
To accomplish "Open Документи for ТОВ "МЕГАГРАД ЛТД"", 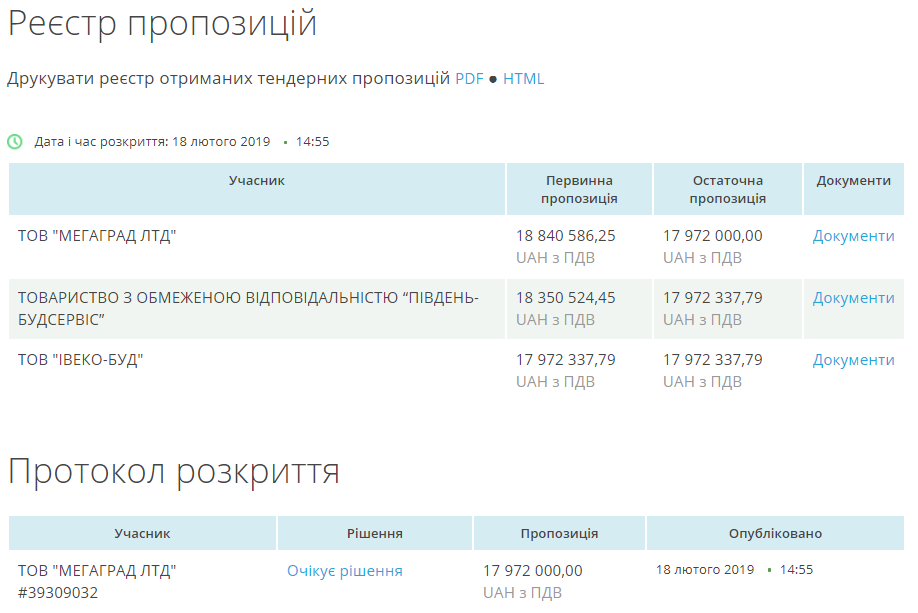I will (x=853, y=236).
